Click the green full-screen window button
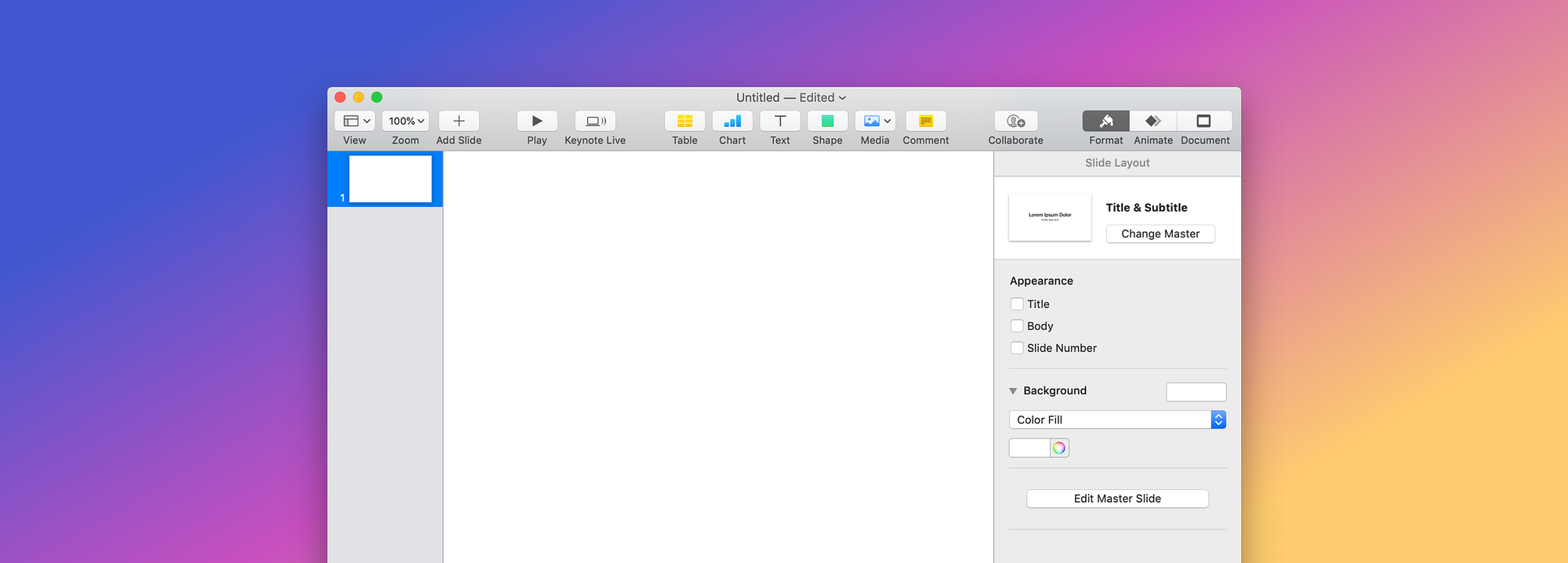The height and width of the screenshot is (563, 1568). coord(376,97)
